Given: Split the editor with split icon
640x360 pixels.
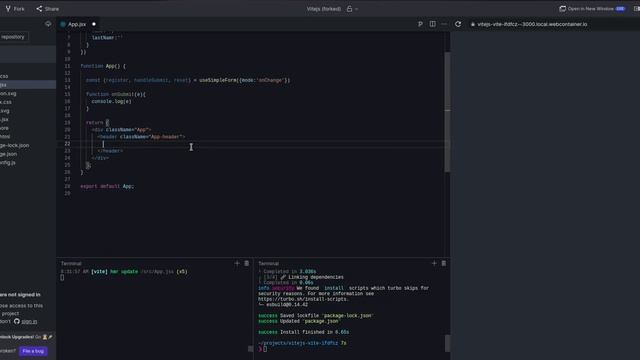Looking at the screenshot, I should click(x=433, y=24).
